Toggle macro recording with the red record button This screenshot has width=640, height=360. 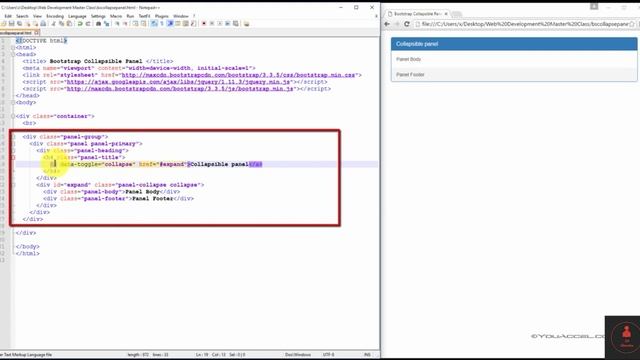point(204,24)
